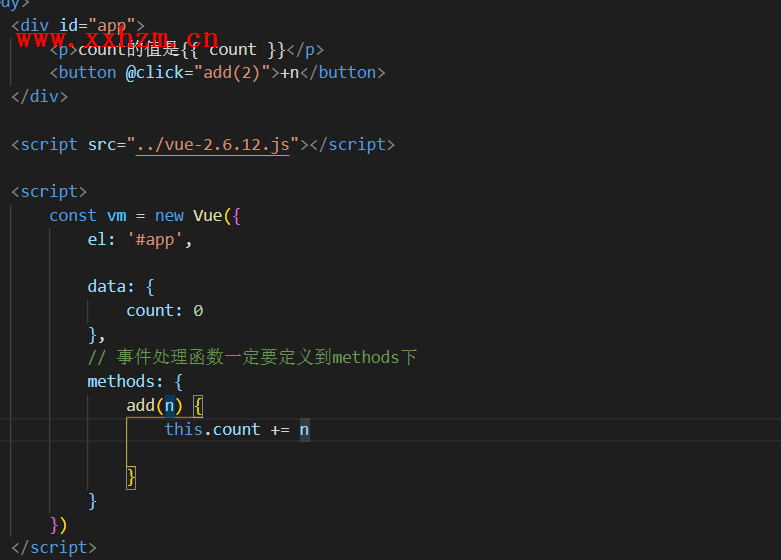Click the @click attribute on the button tag
Image resolution: width=781 pixels, height=560 pixels.
[154, 72]
